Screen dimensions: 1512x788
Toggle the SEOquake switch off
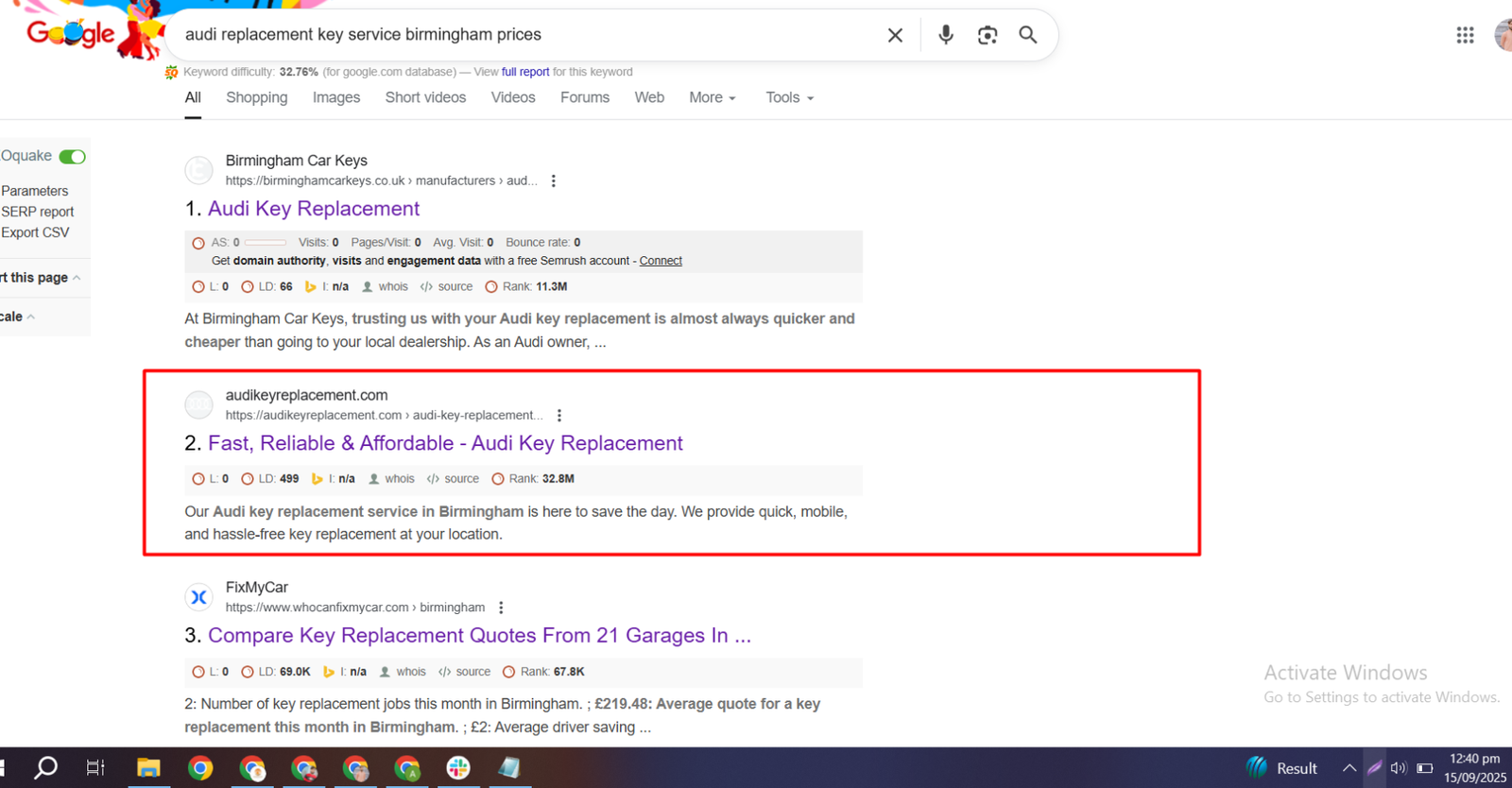tap(72, 157)
